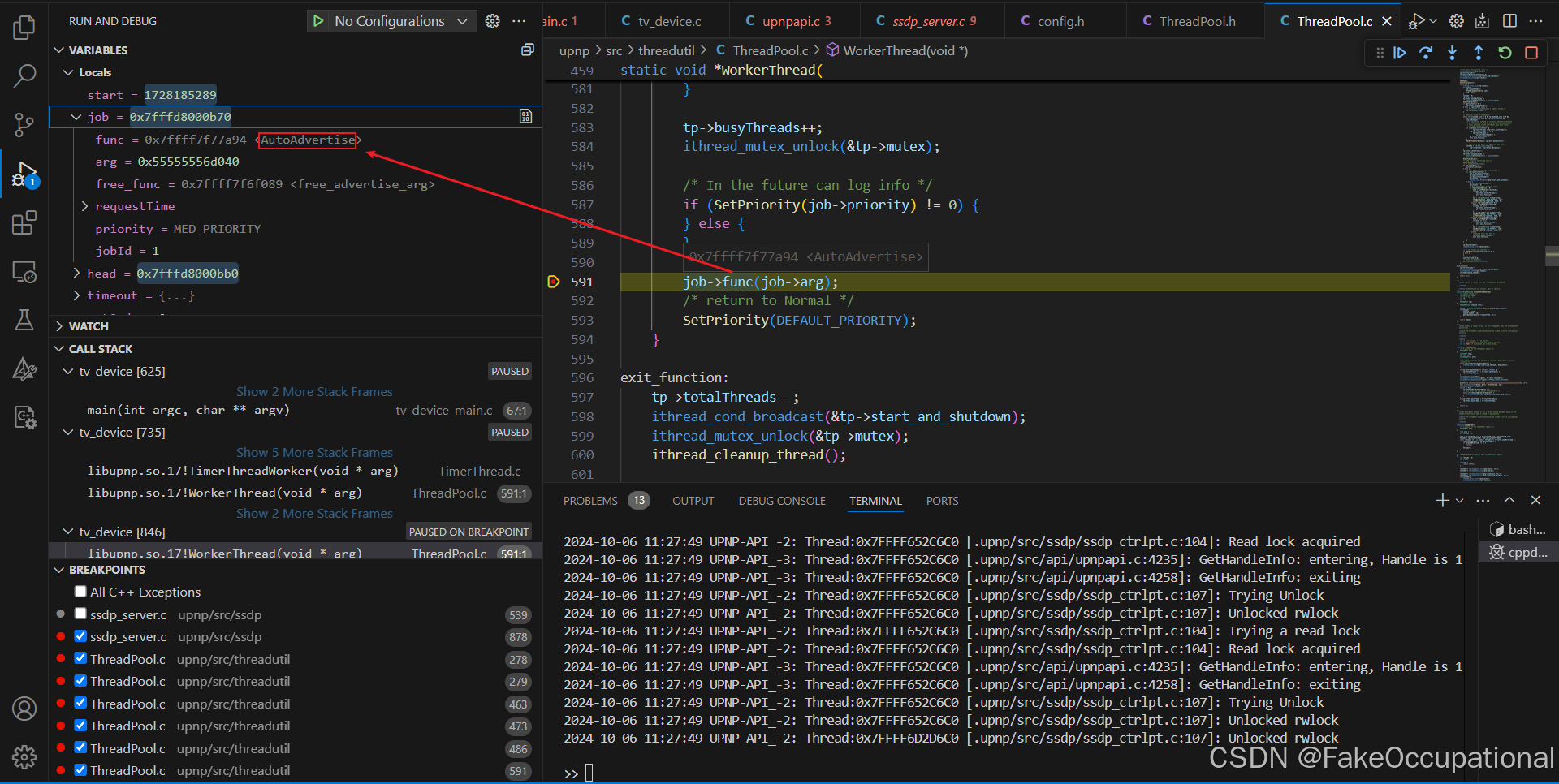Viewport: 1559px width, 784px height.
Task: Open editor More Actions ellipsis
Action: coord(1535,21)
